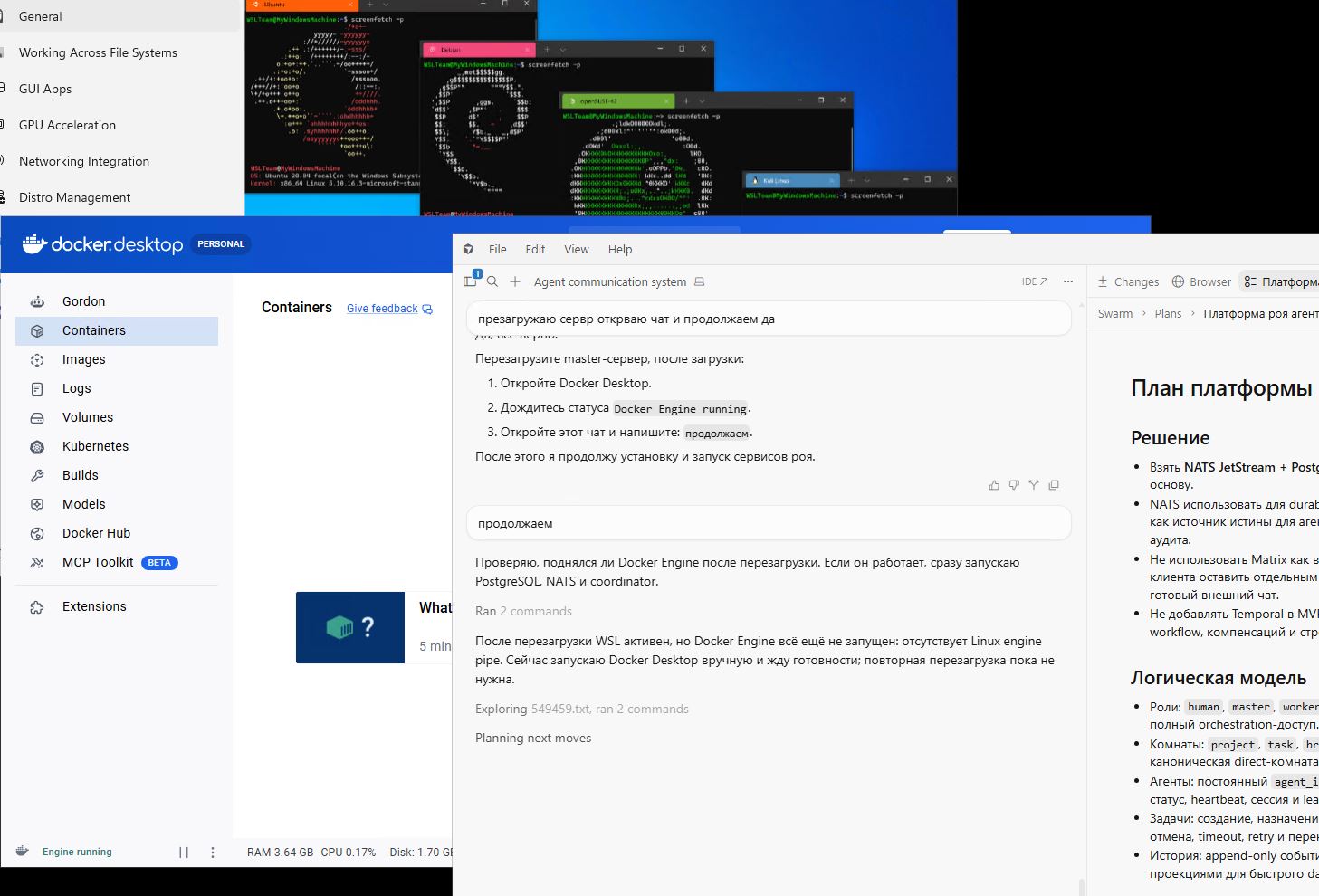Give thumbs down to the assistant response

tap(1014, 485)
